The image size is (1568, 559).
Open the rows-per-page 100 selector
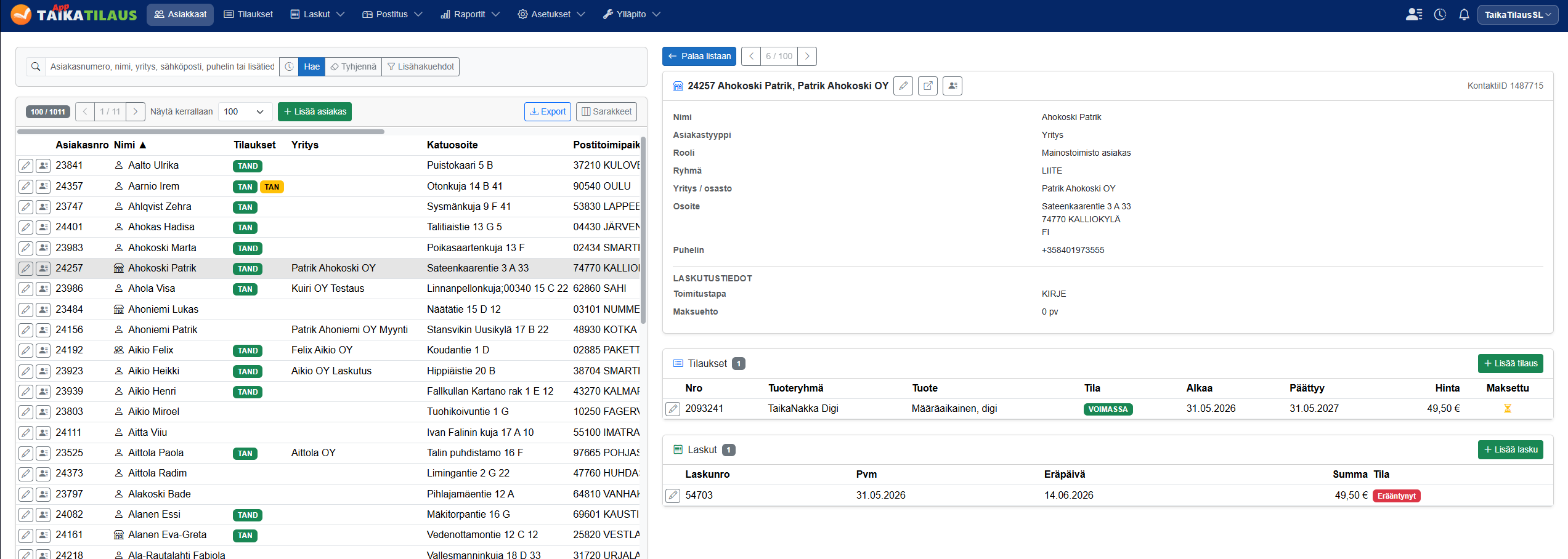tap(245, 111)
